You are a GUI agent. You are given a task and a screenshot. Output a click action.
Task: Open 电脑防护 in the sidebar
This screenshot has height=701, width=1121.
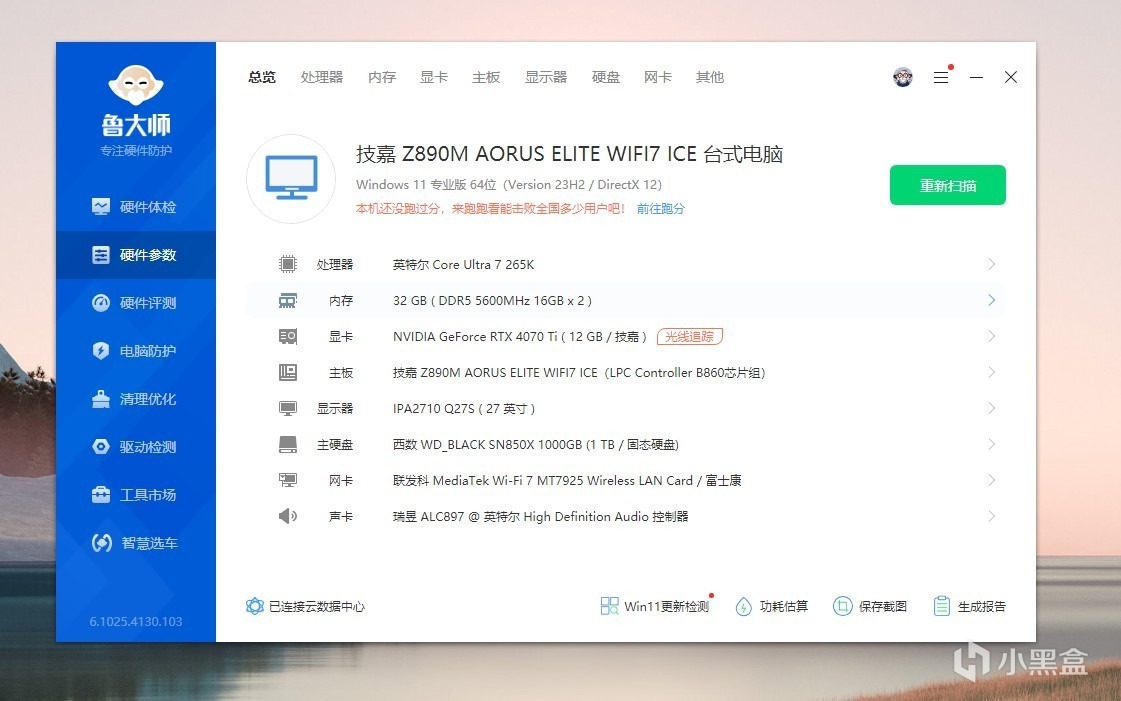pos(135,351)
